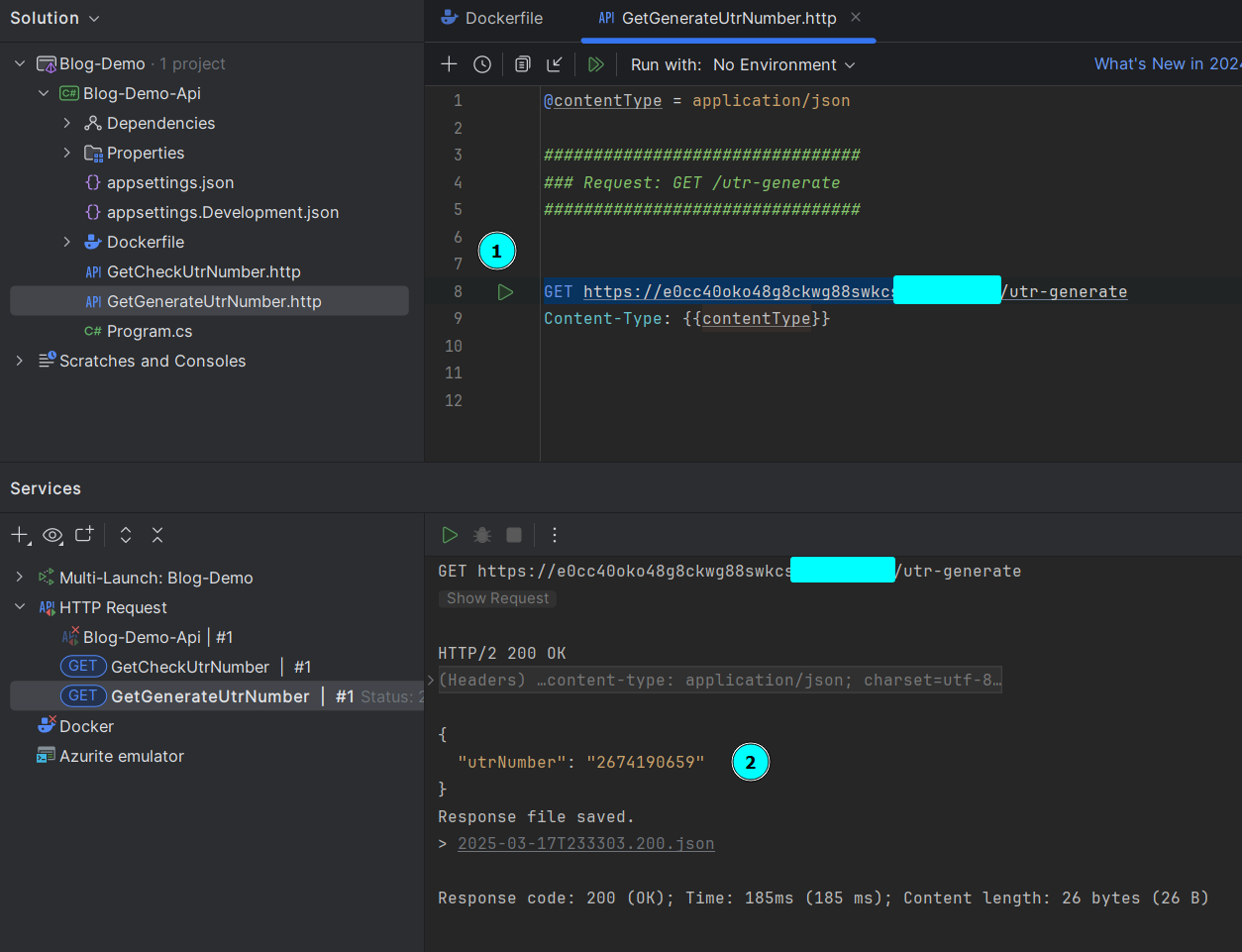Open the request history clock icon

pos(482,63)
